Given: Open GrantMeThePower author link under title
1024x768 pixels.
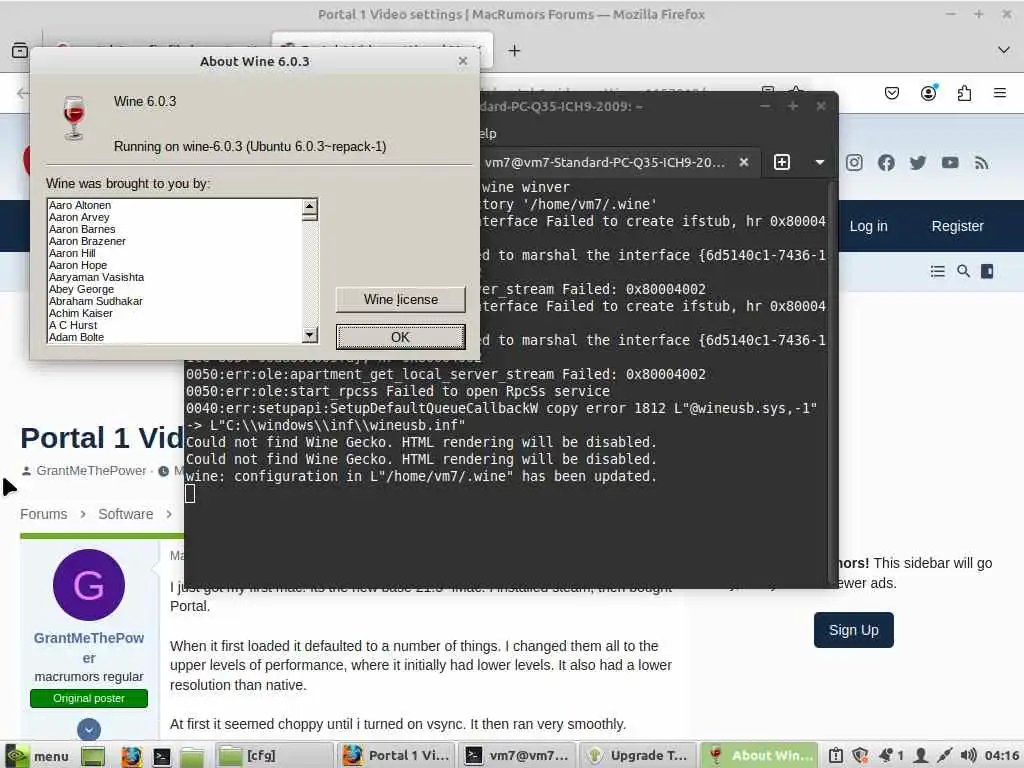Looking at the screenshot, I should click(91, 471).
